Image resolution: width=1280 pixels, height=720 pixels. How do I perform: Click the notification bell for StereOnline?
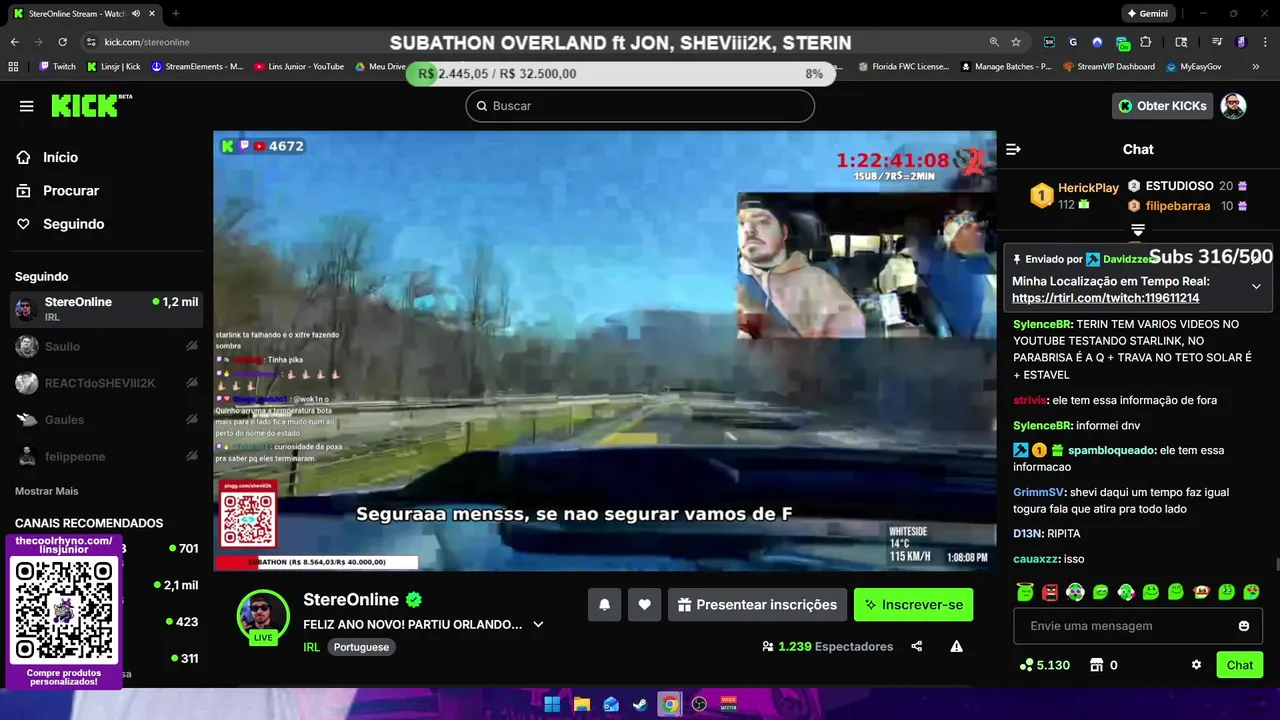[x=604, y=604]
